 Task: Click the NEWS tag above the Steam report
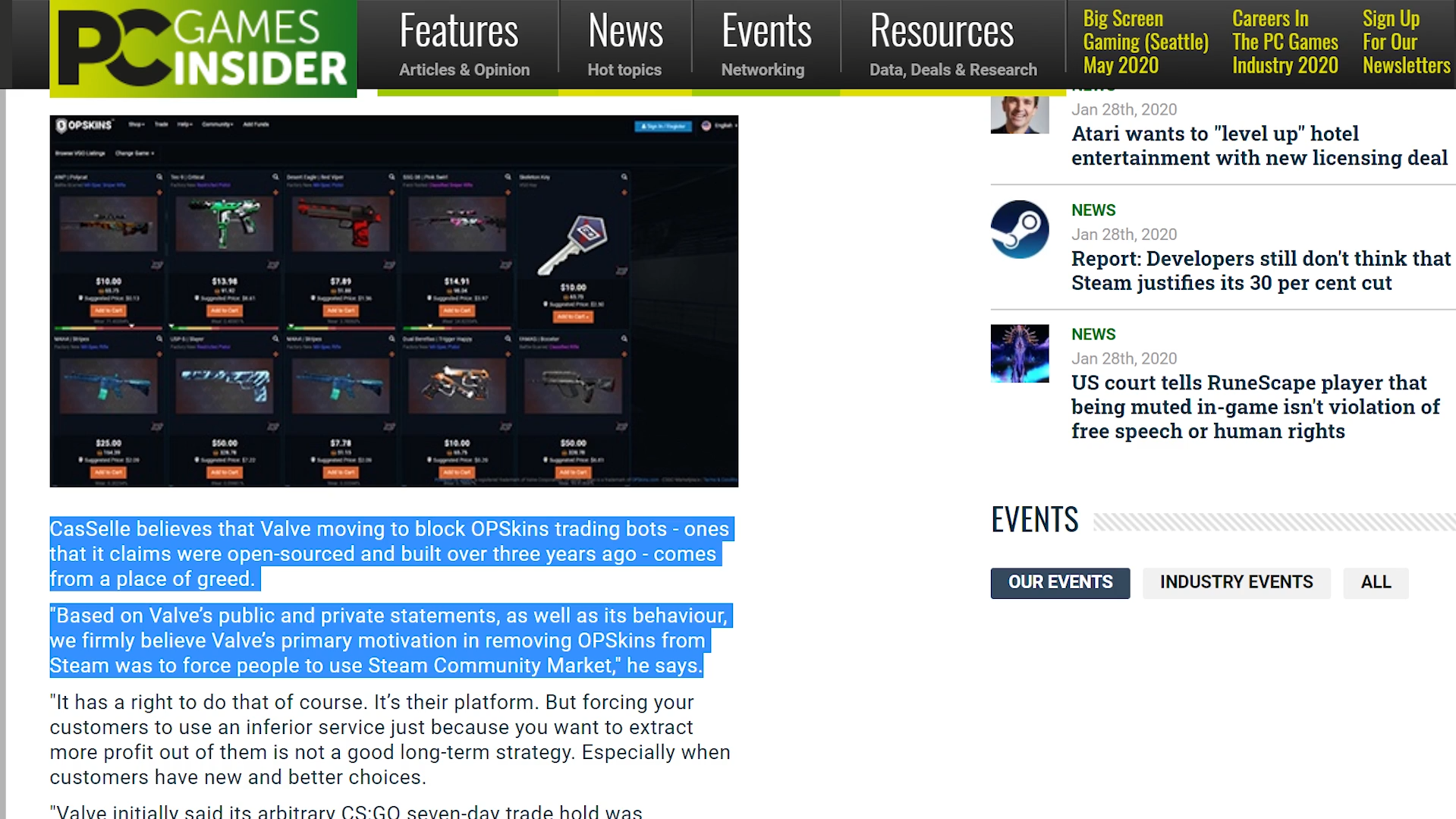tap(1093, 210)
